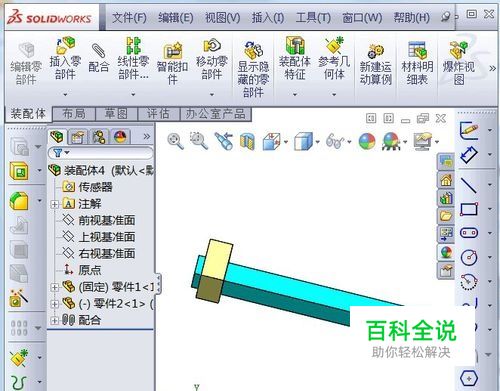The width and height of the screenshot is (500, 391).
Task: Open PropertyManager tab icon
Action: pos(77,137)
